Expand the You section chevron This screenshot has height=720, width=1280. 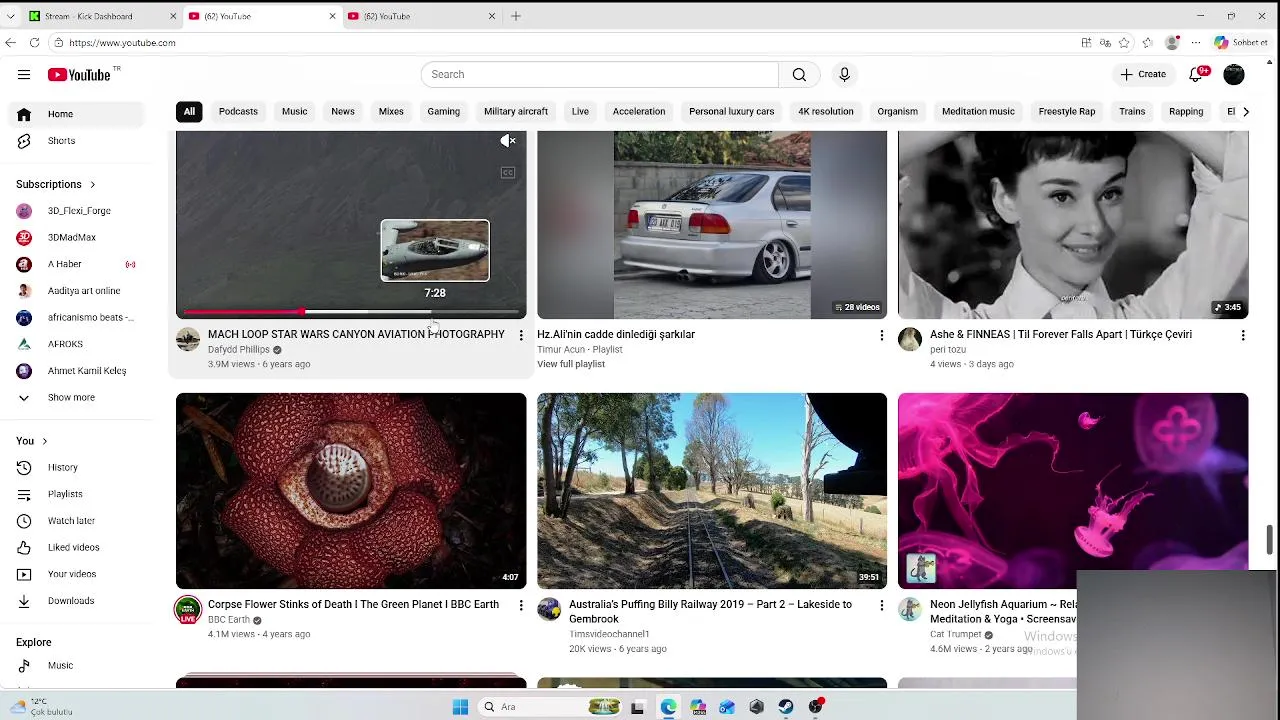pyautogui.click(x=44, y=441)
